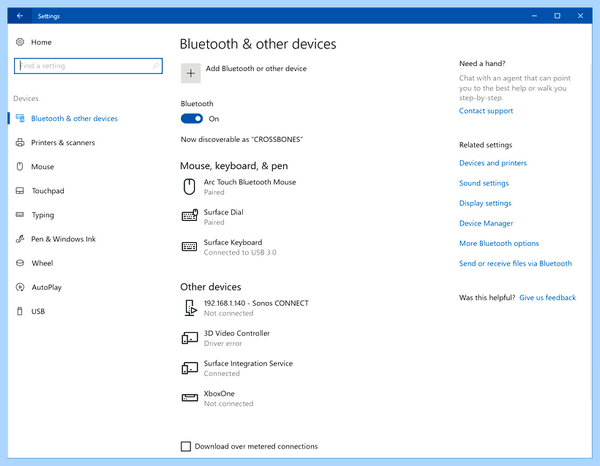Screen dimensions: 600x466
Task: Click Send or receive files via Bluetooth
Action: pyautogui.click(x=515, y=264)
